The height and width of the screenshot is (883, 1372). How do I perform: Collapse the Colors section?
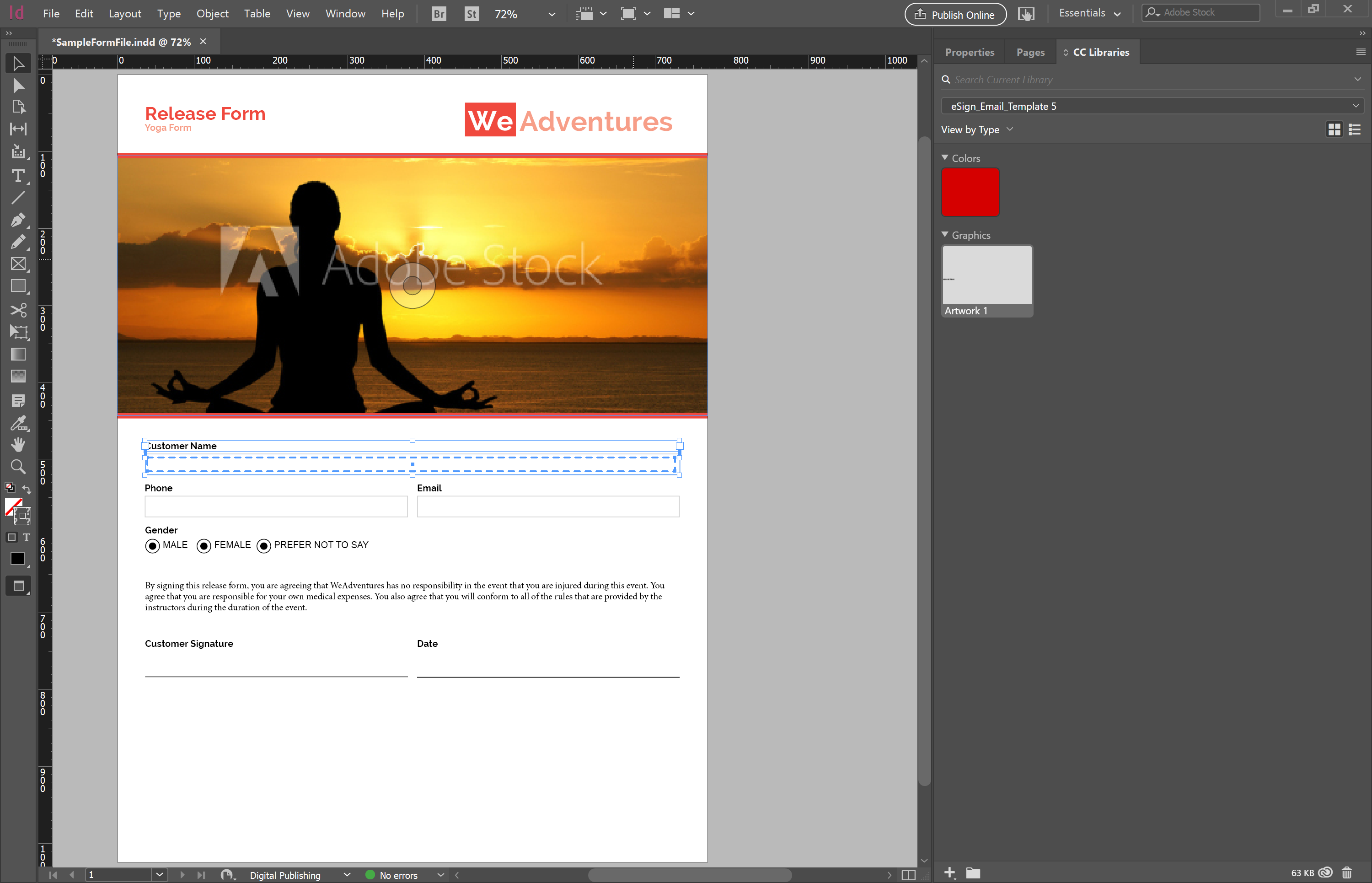945,158
